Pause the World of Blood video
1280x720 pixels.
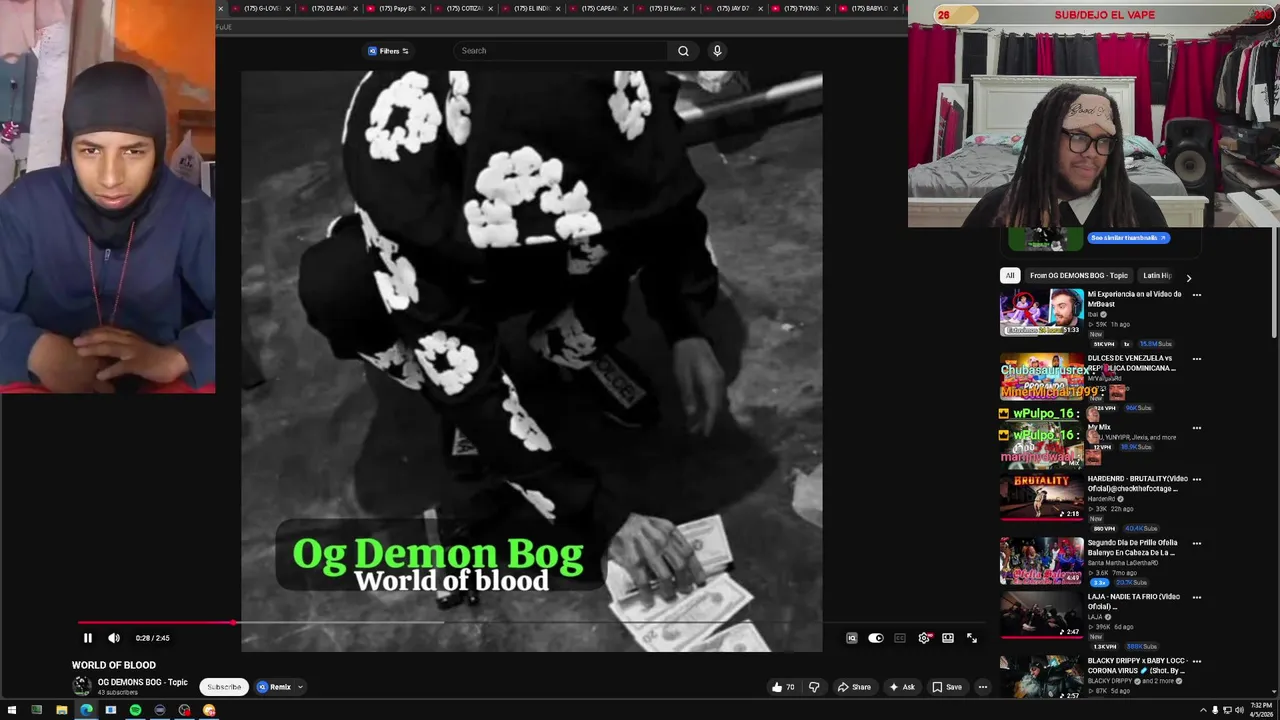point(88,638)
